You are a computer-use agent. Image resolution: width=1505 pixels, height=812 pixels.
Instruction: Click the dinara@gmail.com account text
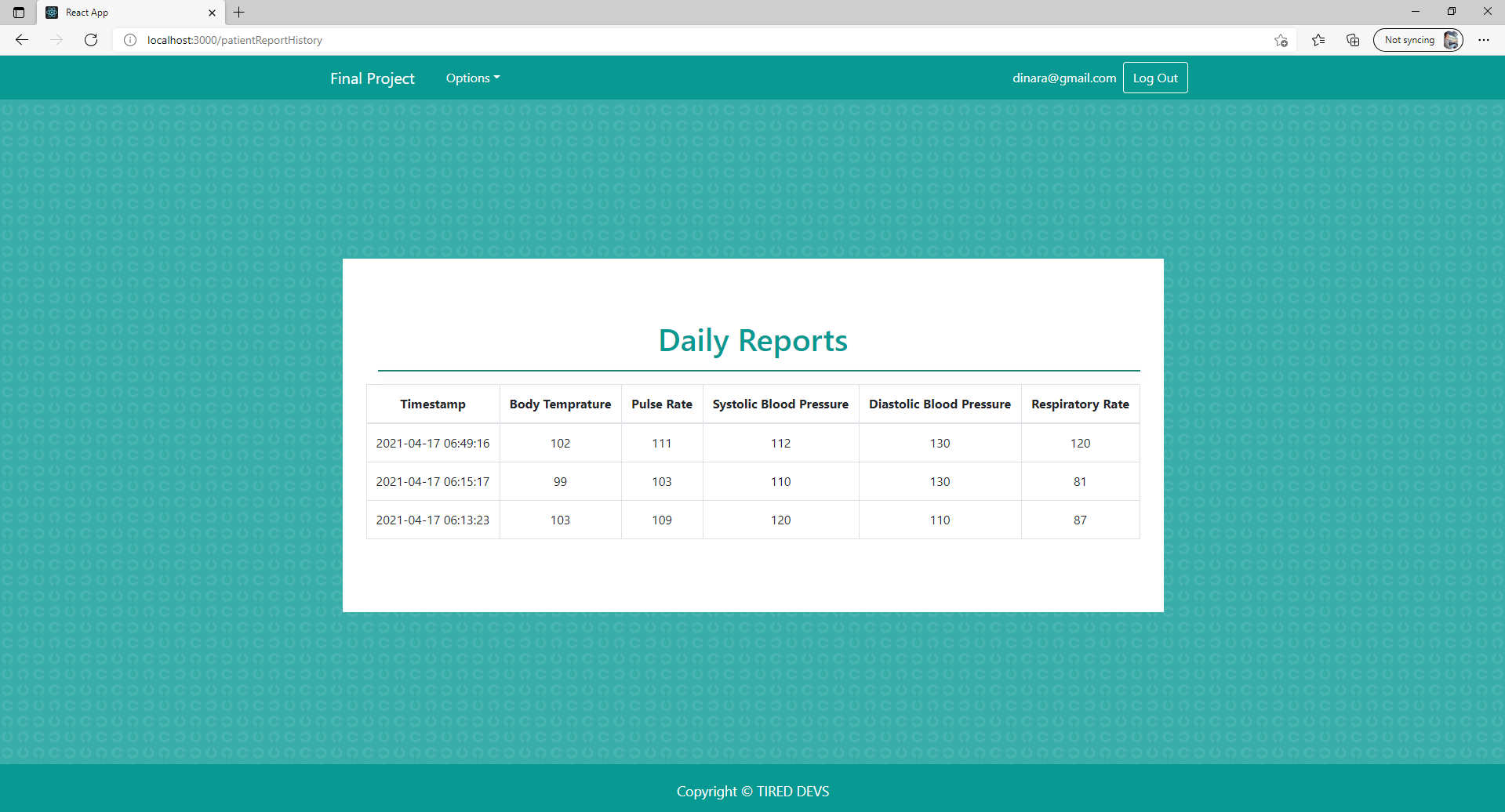coord(1064,78)
